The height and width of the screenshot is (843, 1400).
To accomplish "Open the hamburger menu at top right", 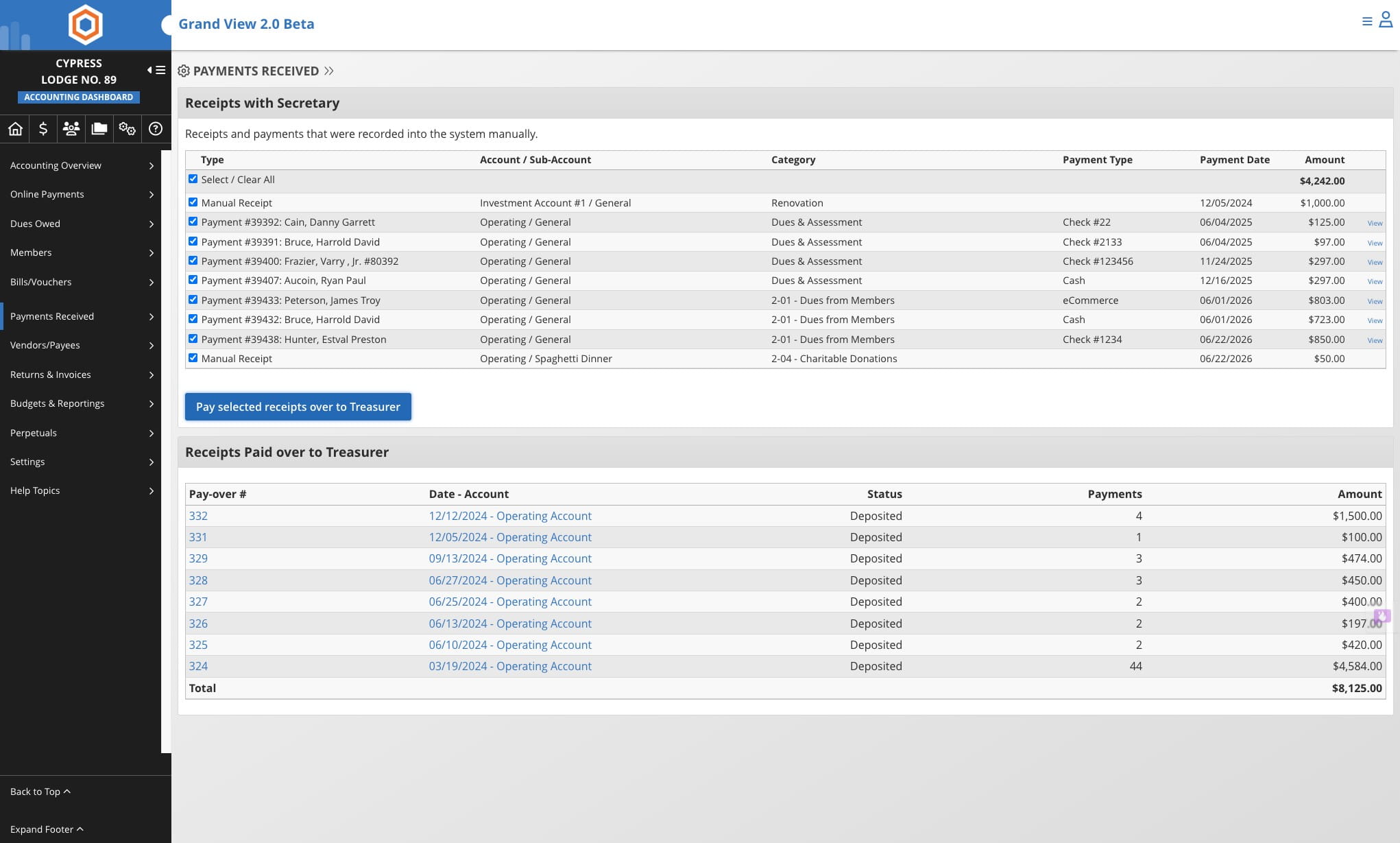I will click(1367, 21).
